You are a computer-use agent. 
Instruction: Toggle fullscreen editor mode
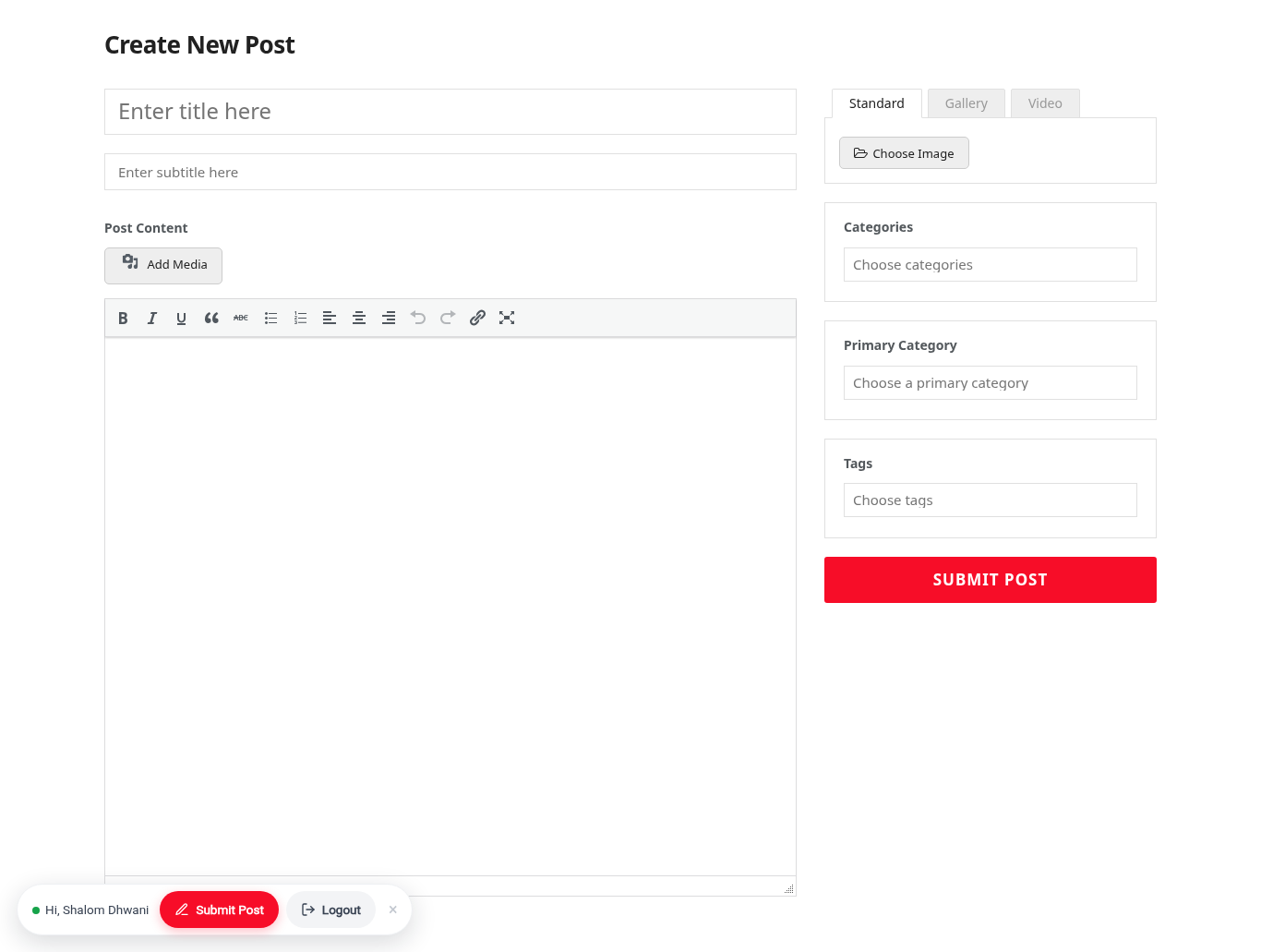507,318
